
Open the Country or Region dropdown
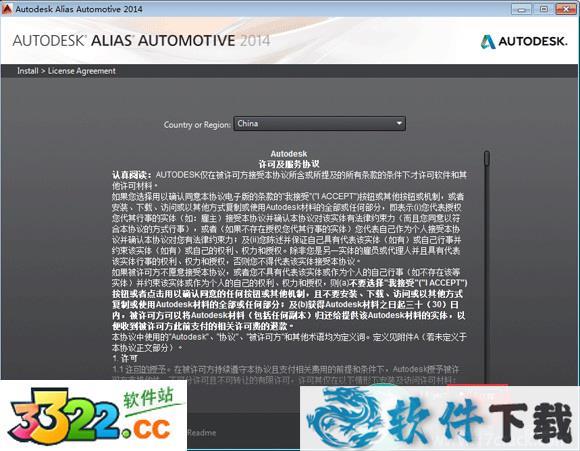(x=320, y=124)
